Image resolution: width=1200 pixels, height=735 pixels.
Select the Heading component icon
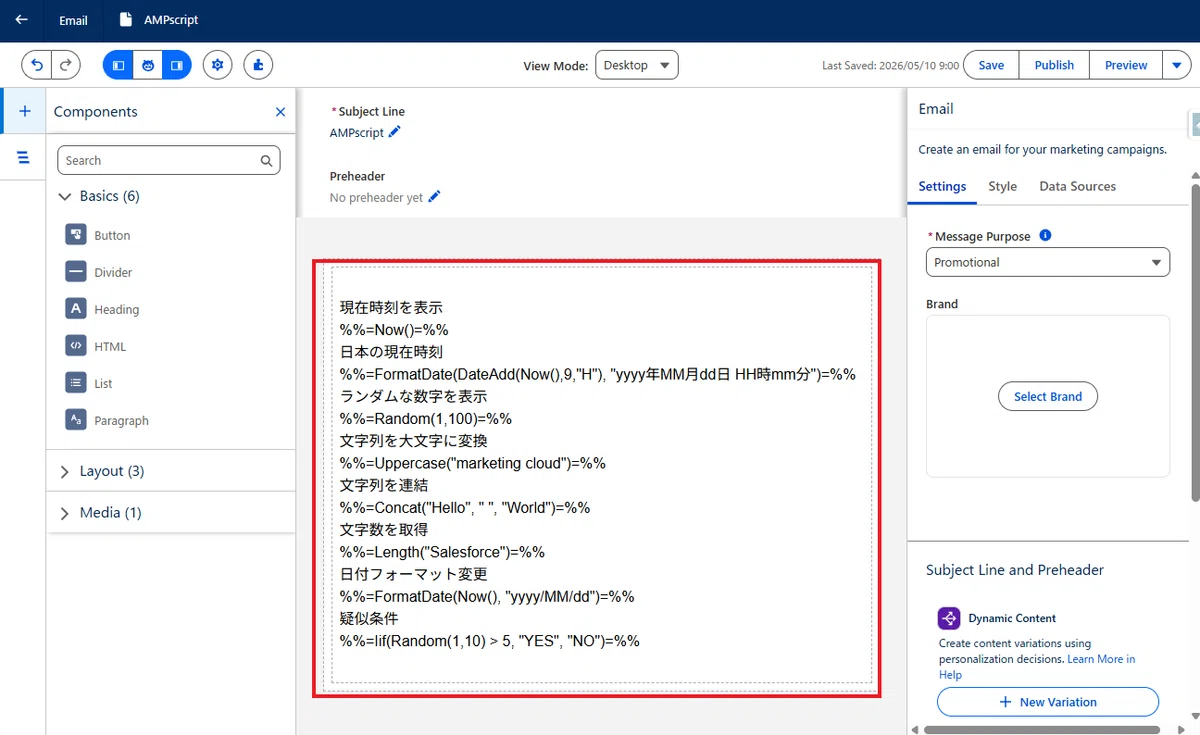pos(76,309)
